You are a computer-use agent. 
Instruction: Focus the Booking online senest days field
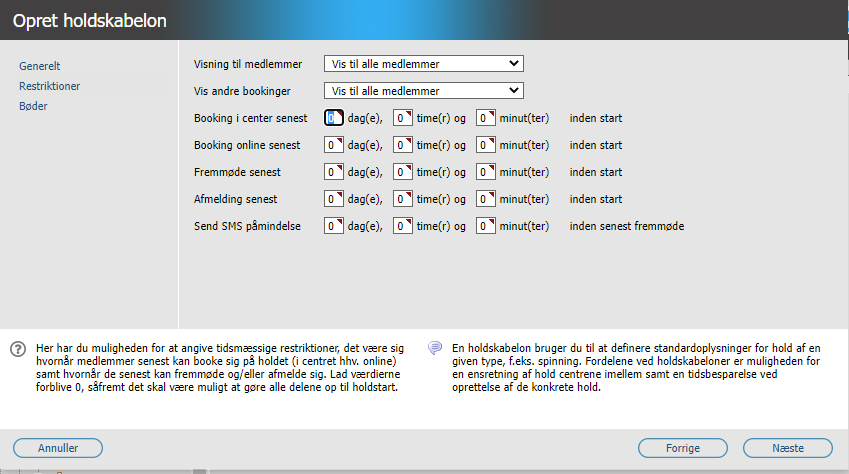pos(334,145)
